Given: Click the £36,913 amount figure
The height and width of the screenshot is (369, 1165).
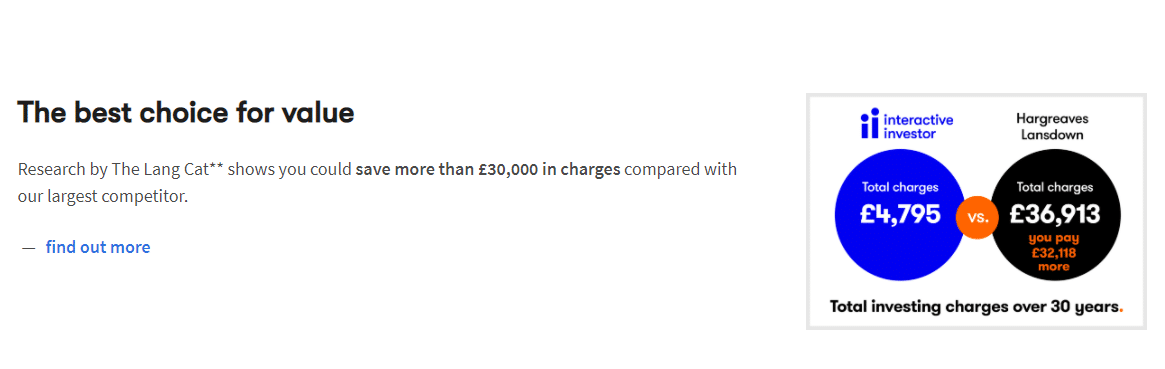Looking at the screenshot, I should pyautogui.click(x=1054, y=215).
